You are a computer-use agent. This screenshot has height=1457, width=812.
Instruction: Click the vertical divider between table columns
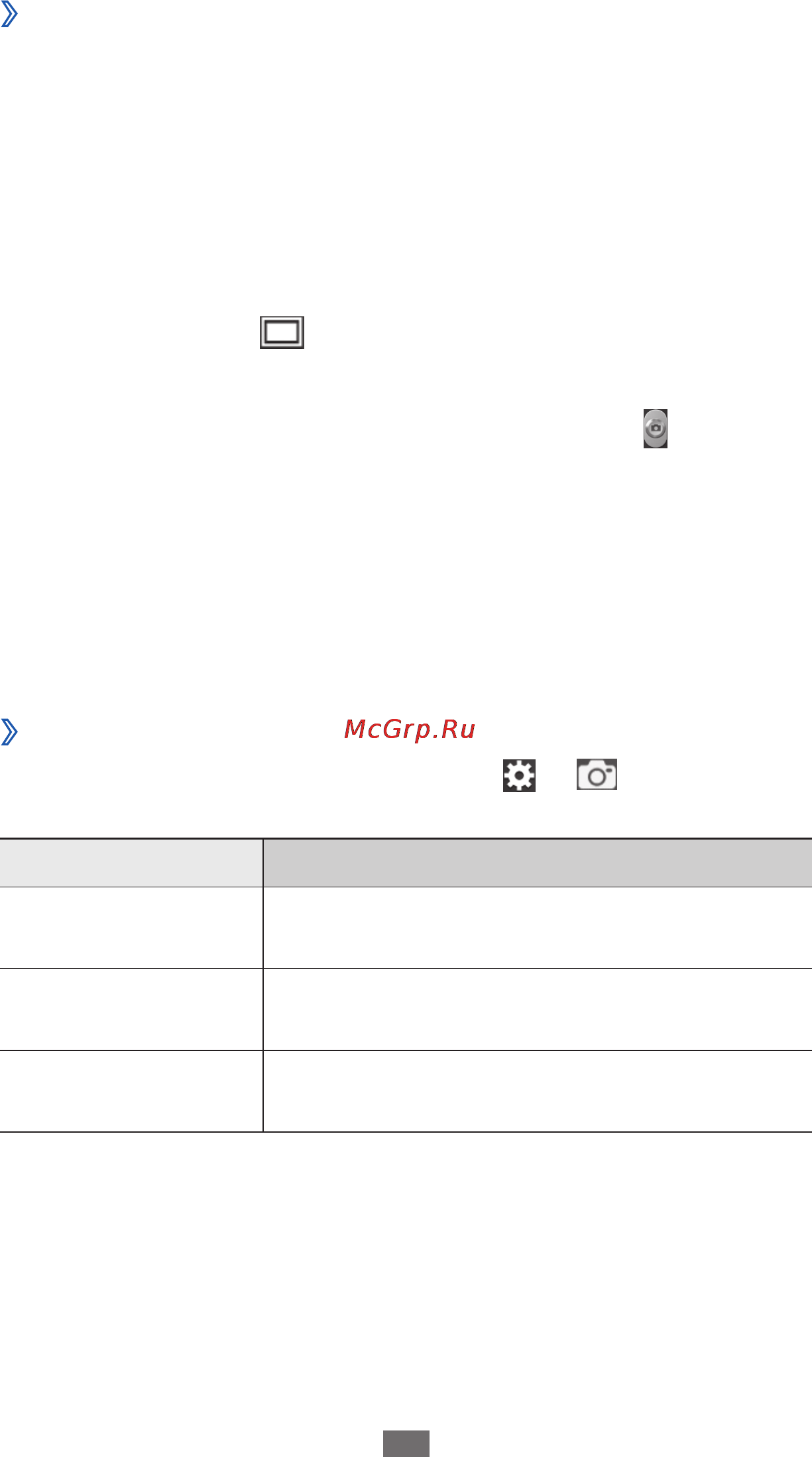click(x=263, y=985)
